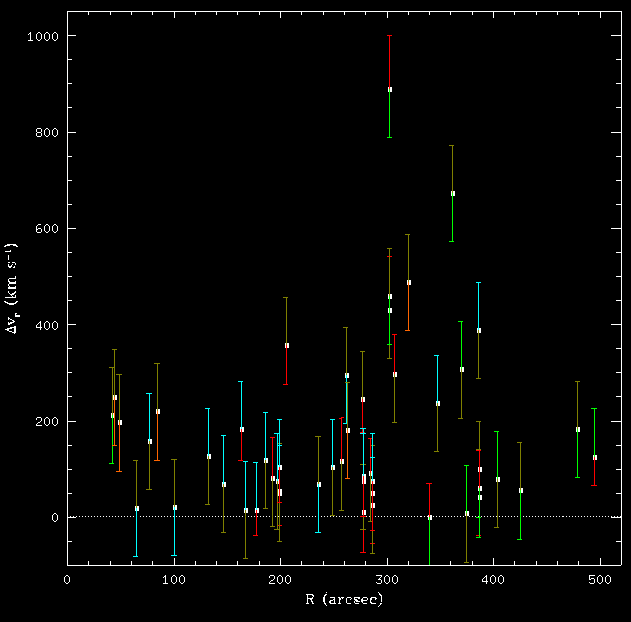Select the 'Δv_r (km s⁻¹)' axis title

pos(11,288)
